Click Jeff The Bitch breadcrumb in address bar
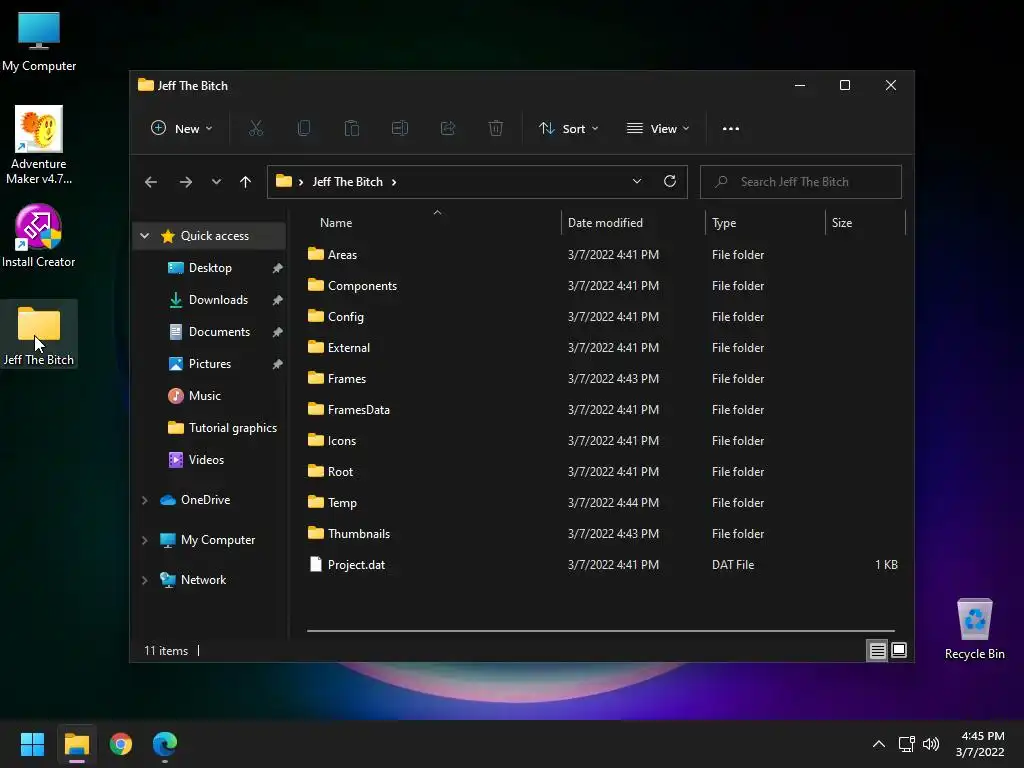The width and height of the screenshot is (1024, 768). point(347,182)
